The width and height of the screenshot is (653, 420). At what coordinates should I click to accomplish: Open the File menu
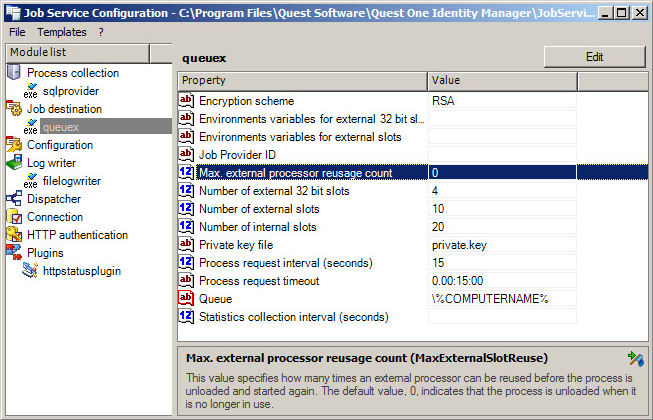point(17,32)
